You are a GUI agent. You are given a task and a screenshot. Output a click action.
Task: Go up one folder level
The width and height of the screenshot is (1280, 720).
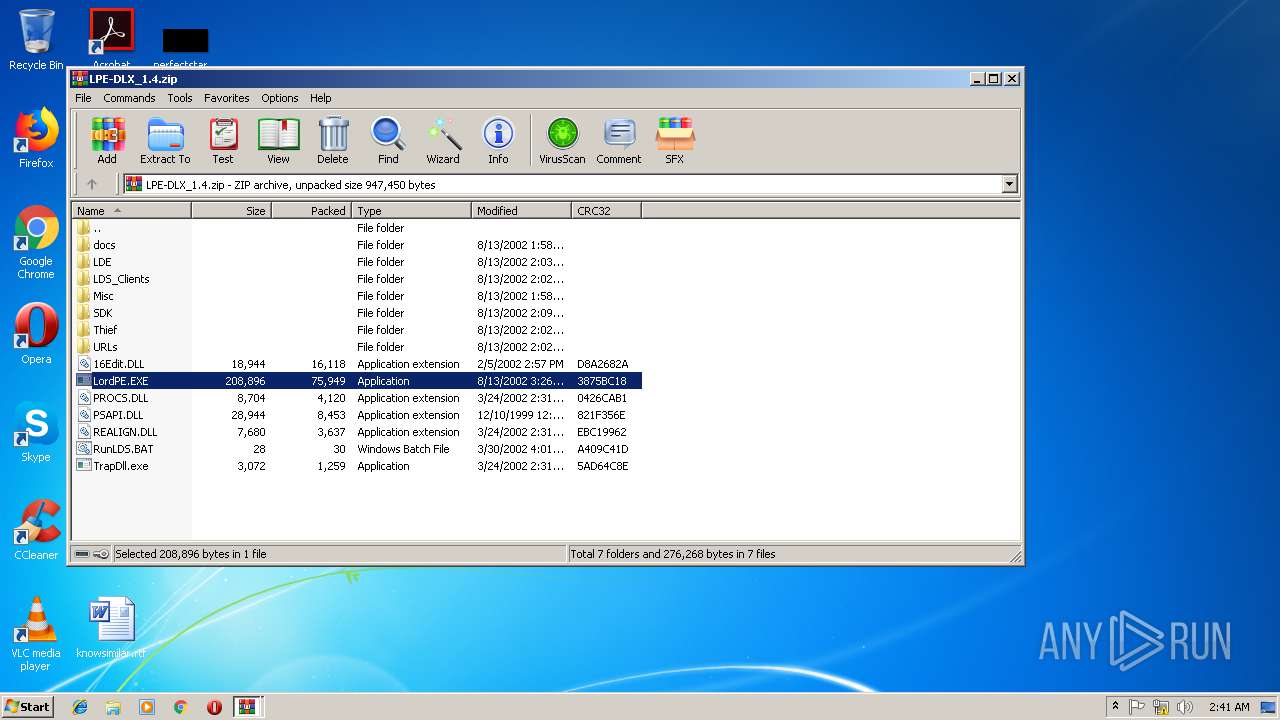tap(92, 184)
